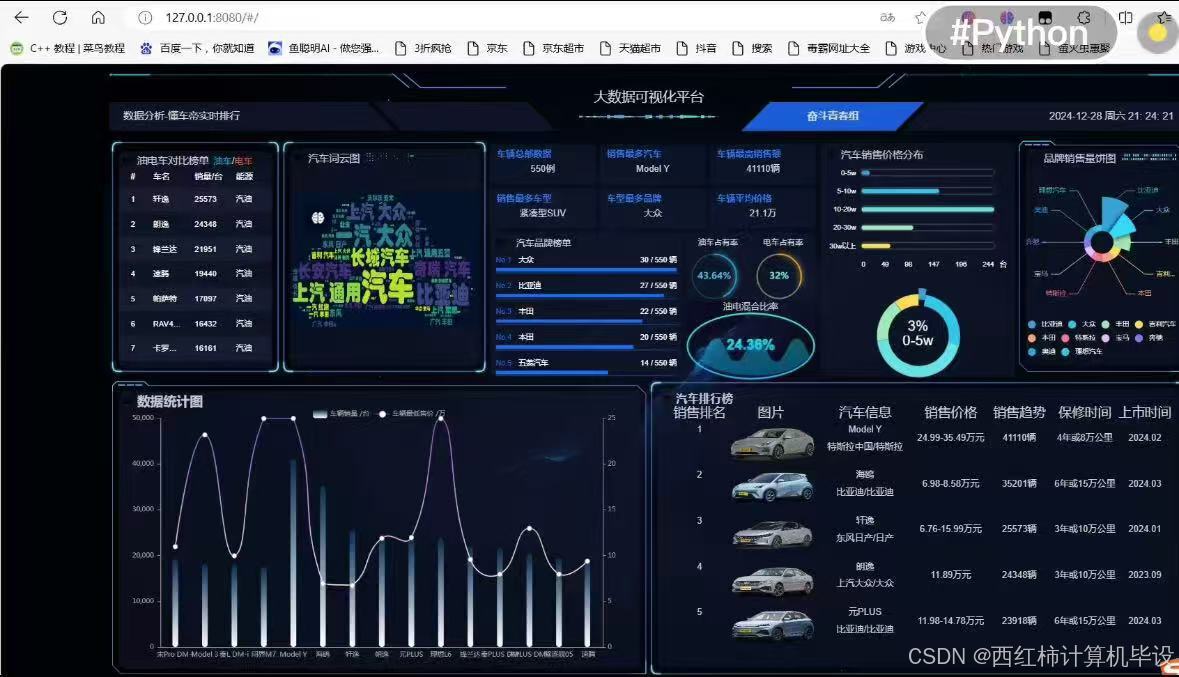
Task: Toggle 丰田 legend in brand pie chart
Action: [x=1115, y=324]
